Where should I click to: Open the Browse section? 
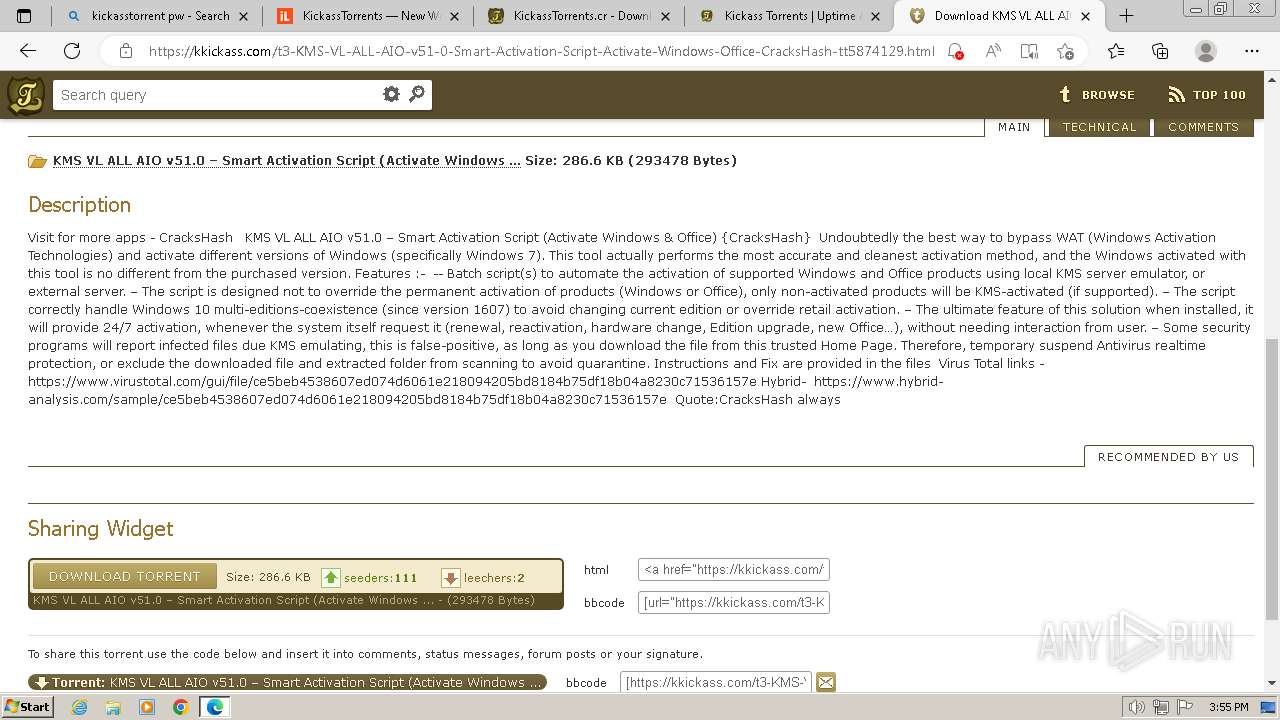1097,95
